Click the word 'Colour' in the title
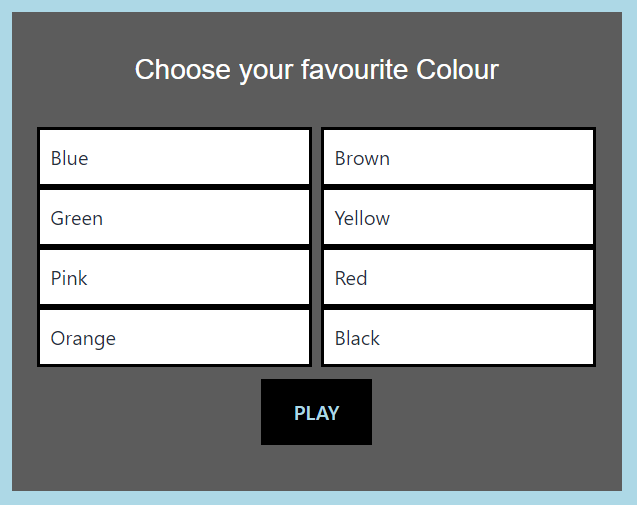This screenshot has height=505, width=637. click(457, 69)
